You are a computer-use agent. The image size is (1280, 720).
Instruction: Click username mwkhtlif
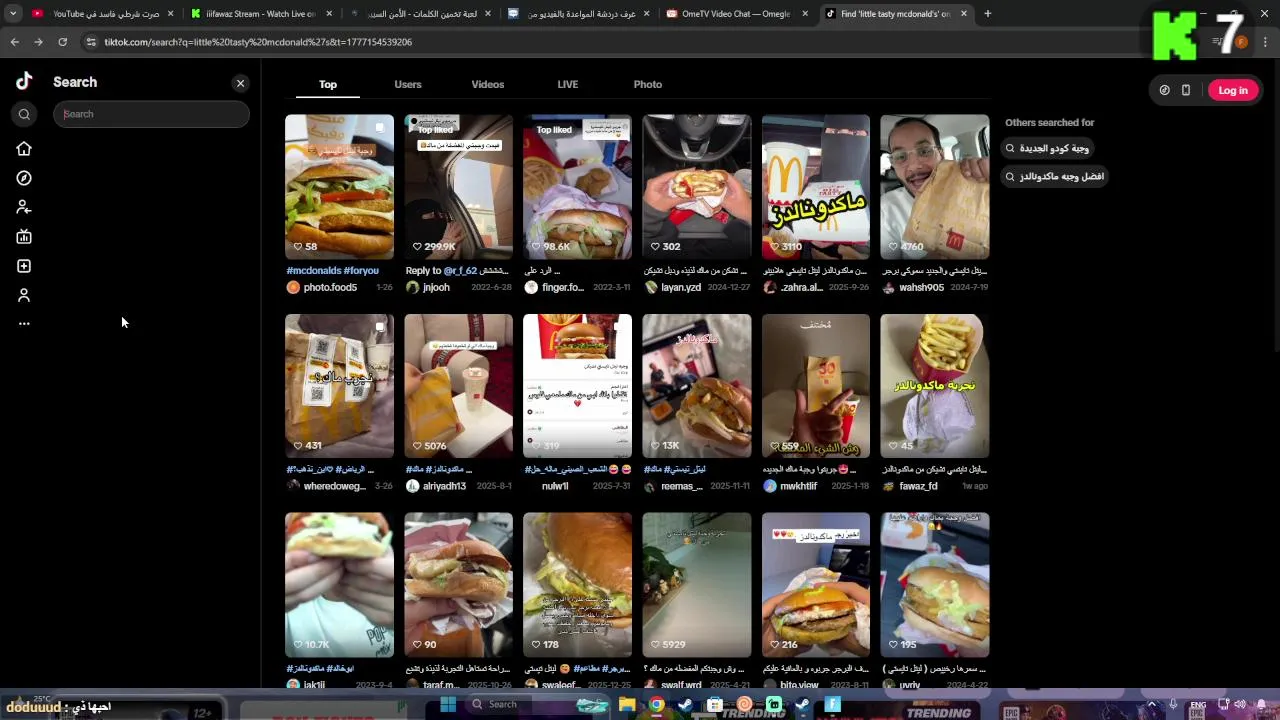tap(798, 487)
